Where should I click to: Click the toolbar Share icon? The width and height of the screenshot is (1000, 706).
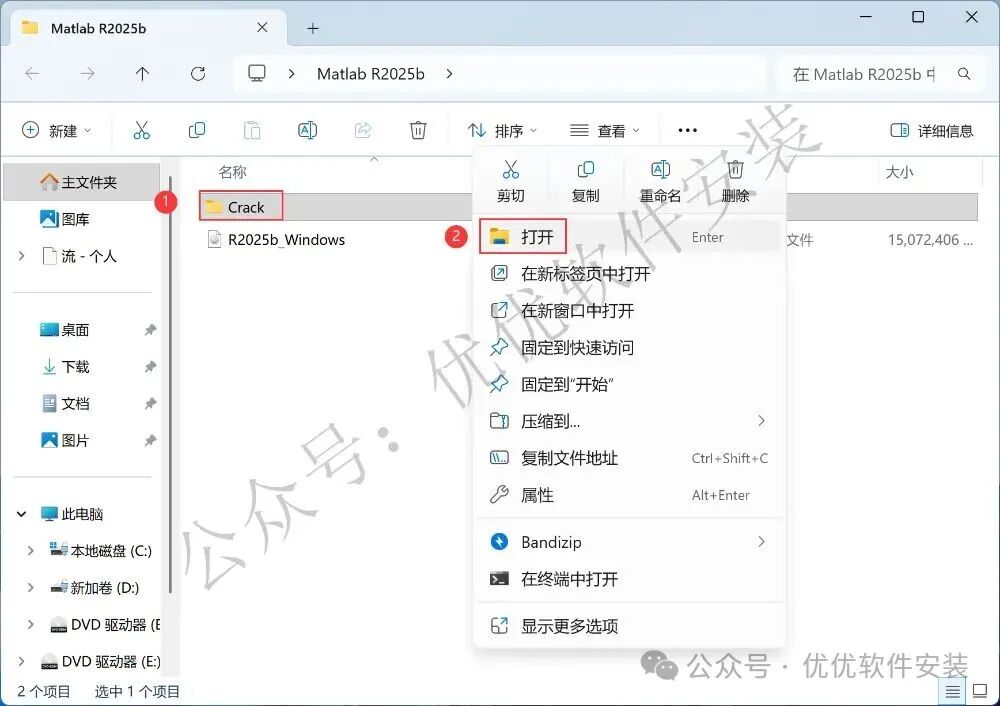363,130
